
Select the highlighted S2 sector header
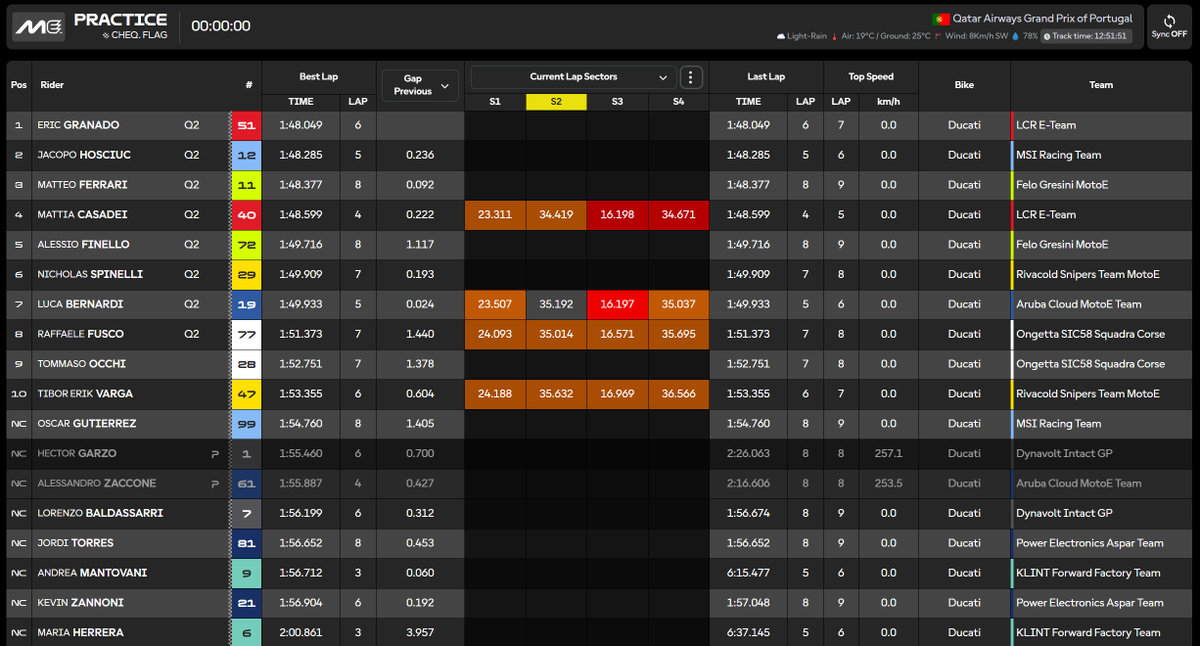(x=556, y=102)
